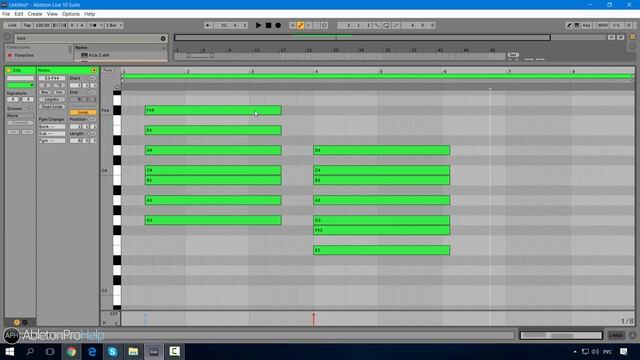
Task: Select the E3 note in piano roll
Action: [x=382, y=250]
